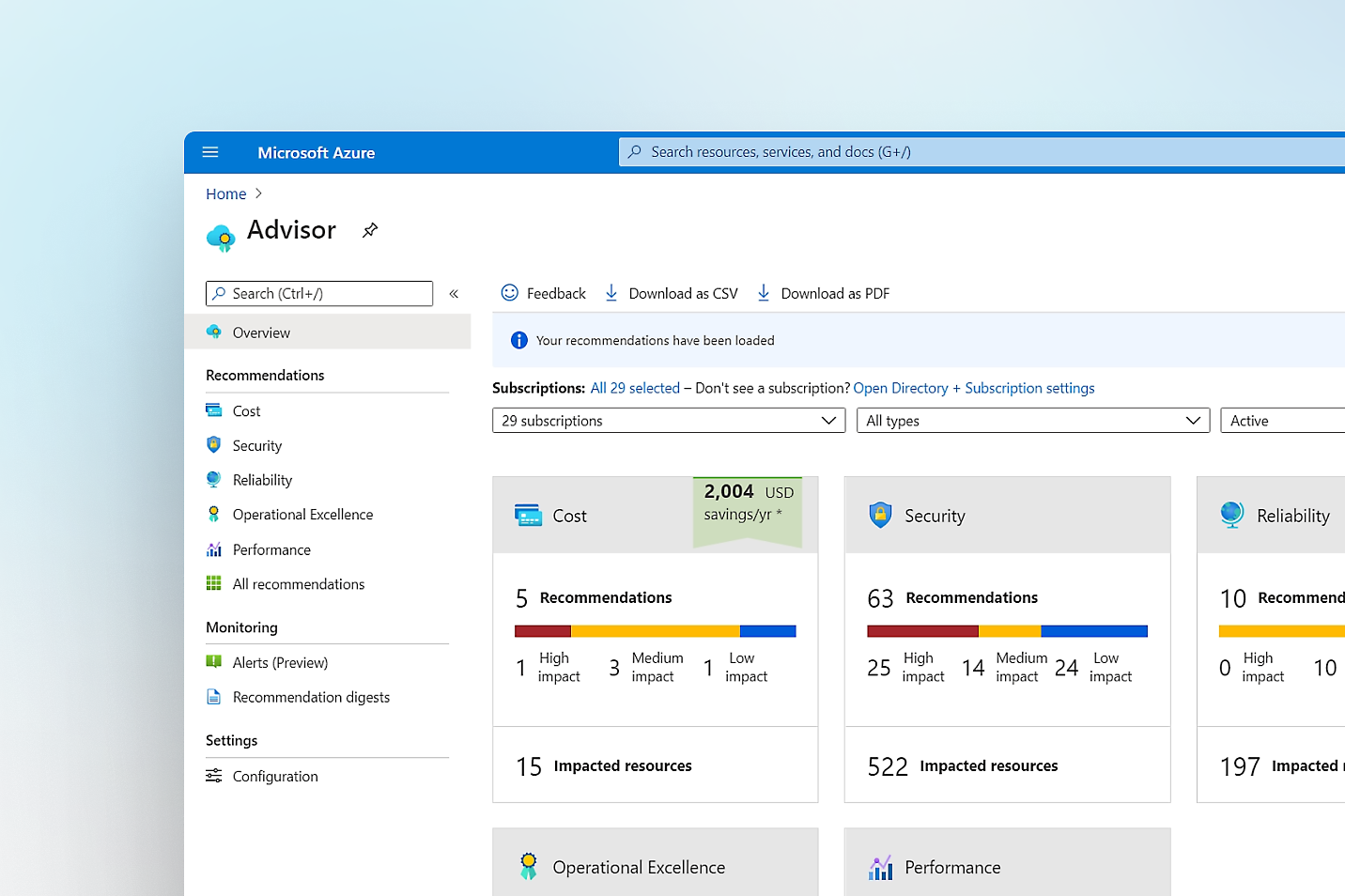The image size is (1345, 896).
Task: Select Operational Excellence in the sidebar
Action: [302, 515]
